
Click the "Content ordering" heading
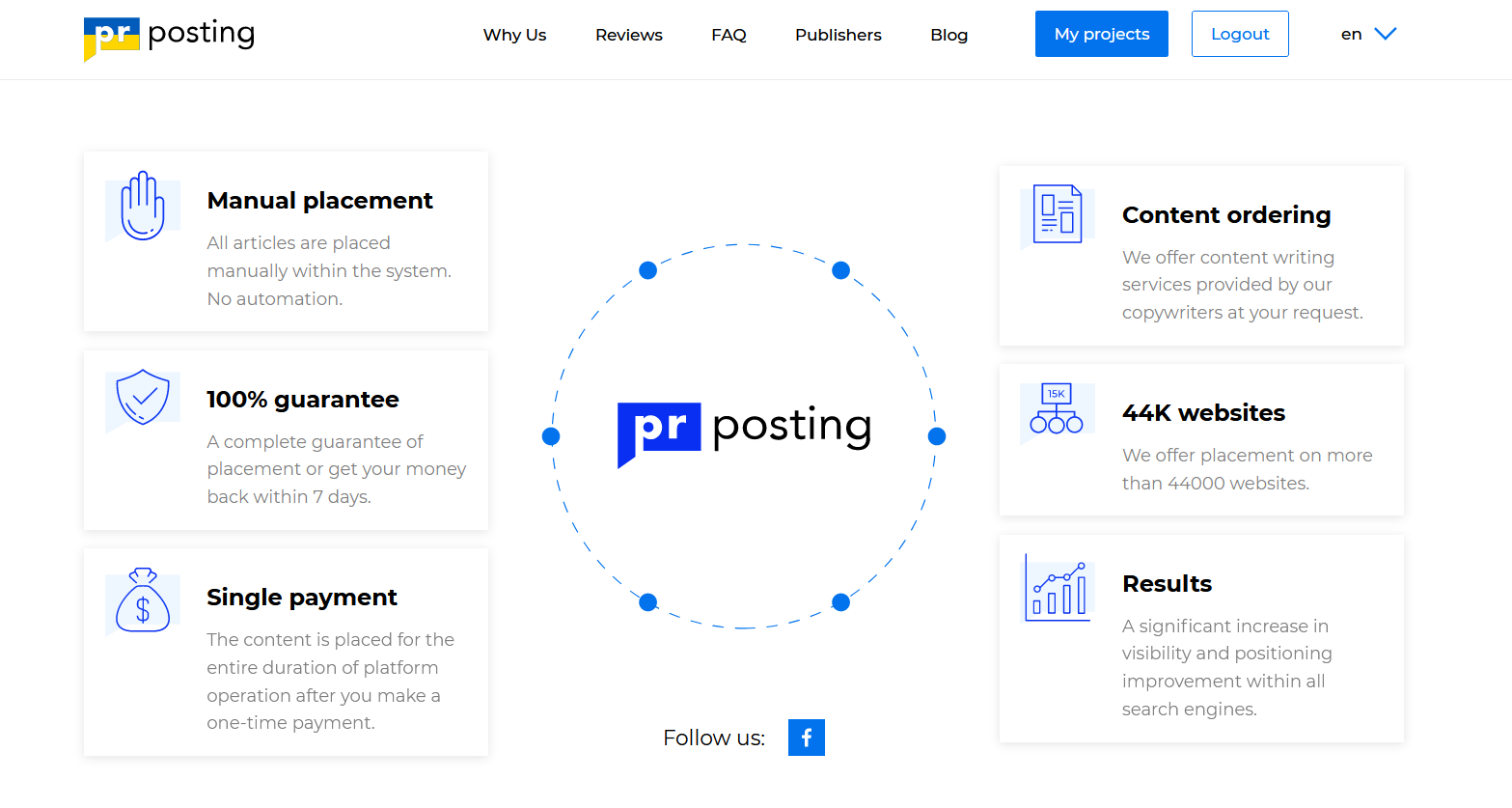[x=1226, y=215]
